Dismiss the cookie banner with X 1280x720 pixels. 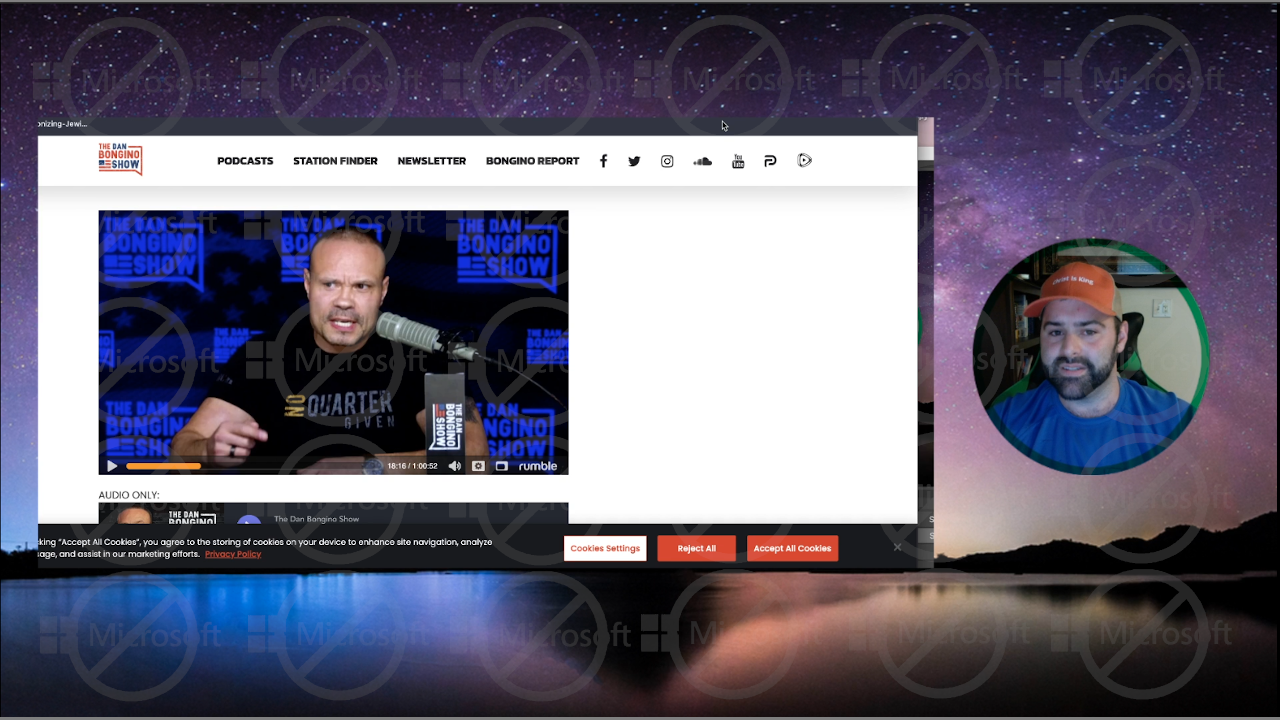pyautogui.click(x=897, y=547)
